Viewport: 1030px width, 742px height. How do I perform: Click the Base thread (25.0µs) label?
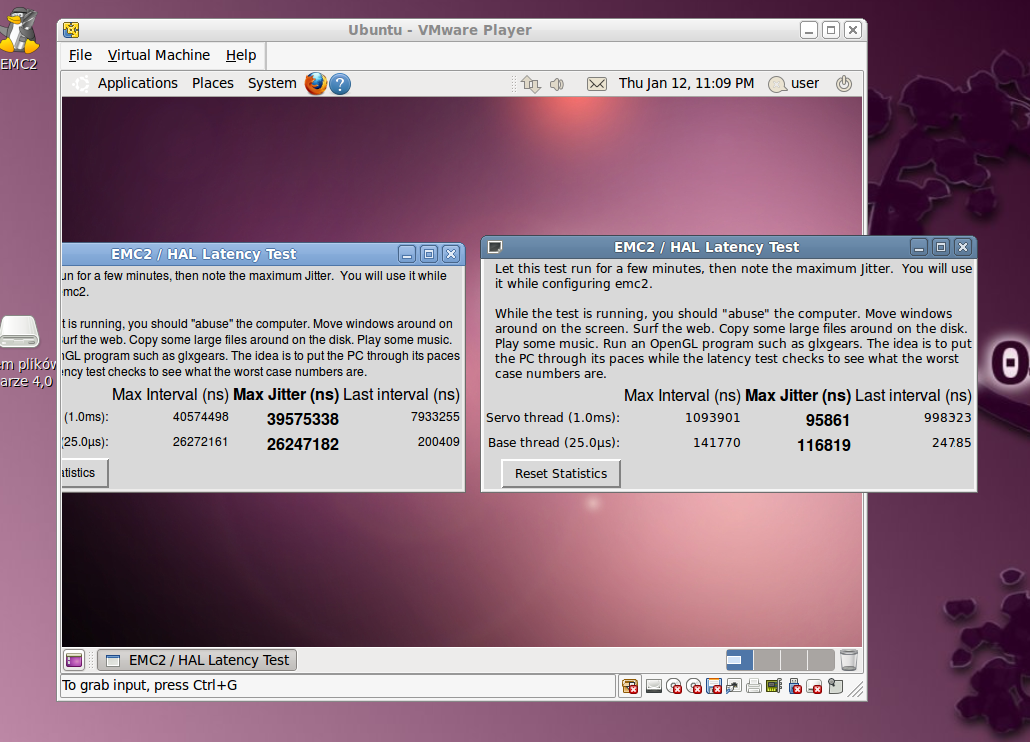(x=554, y=443)
